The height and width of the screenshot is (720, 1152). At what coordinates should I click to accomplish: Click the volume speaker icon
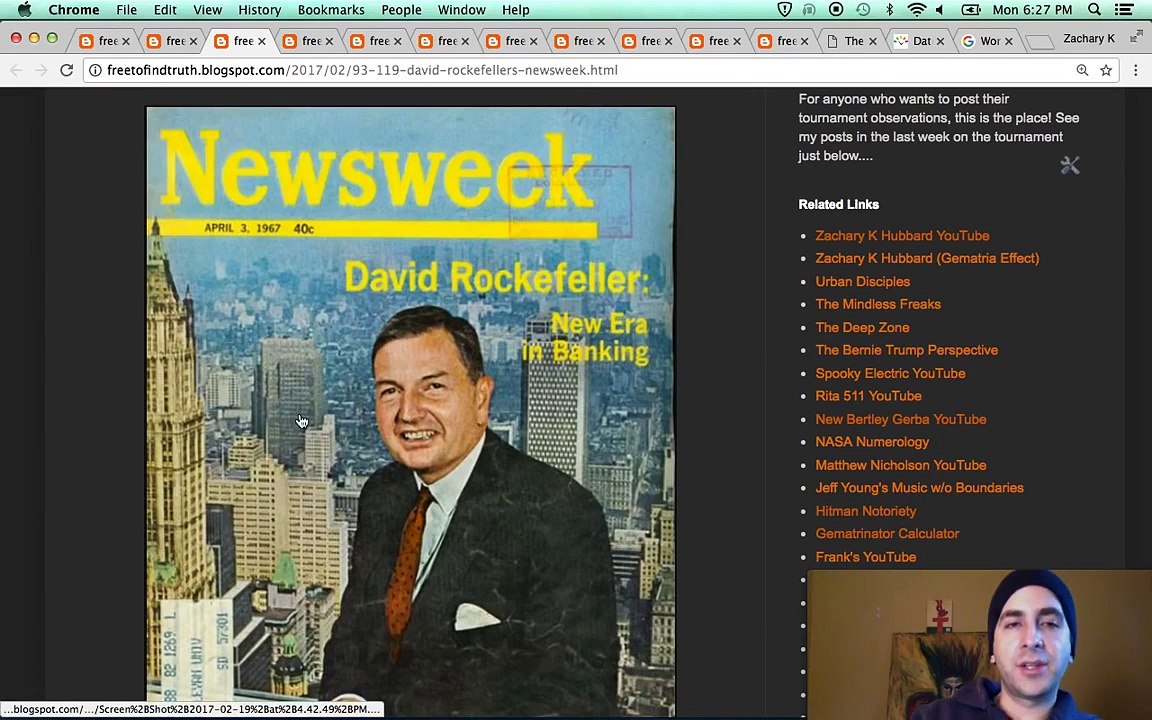940,10
